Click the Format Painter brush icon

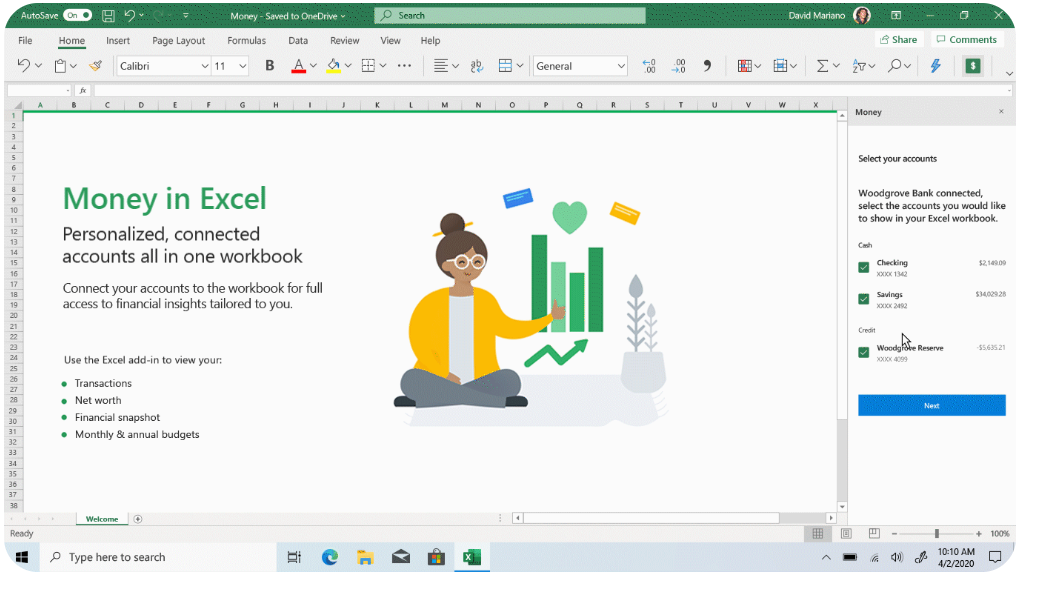click(x=95, y=66)
